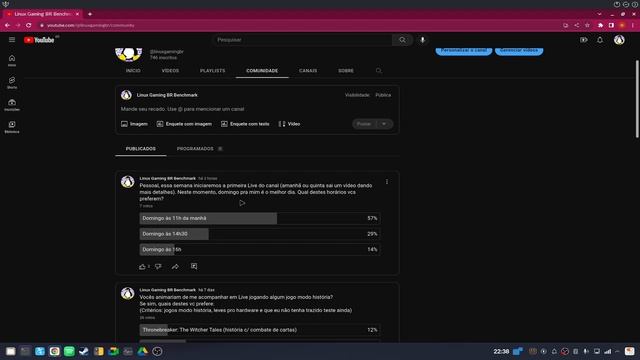
Task: Open the notifications bell
Action: coord(600,40)
